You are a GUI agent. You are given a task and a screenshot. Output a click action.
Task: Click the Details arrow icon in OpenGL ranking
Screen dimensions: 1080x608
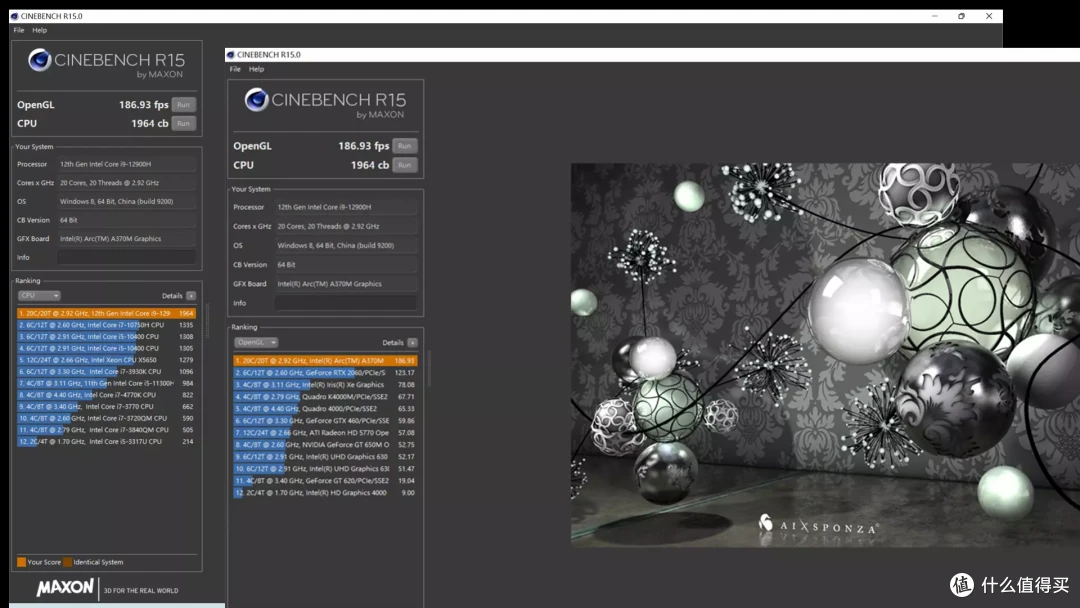point(412,343)
